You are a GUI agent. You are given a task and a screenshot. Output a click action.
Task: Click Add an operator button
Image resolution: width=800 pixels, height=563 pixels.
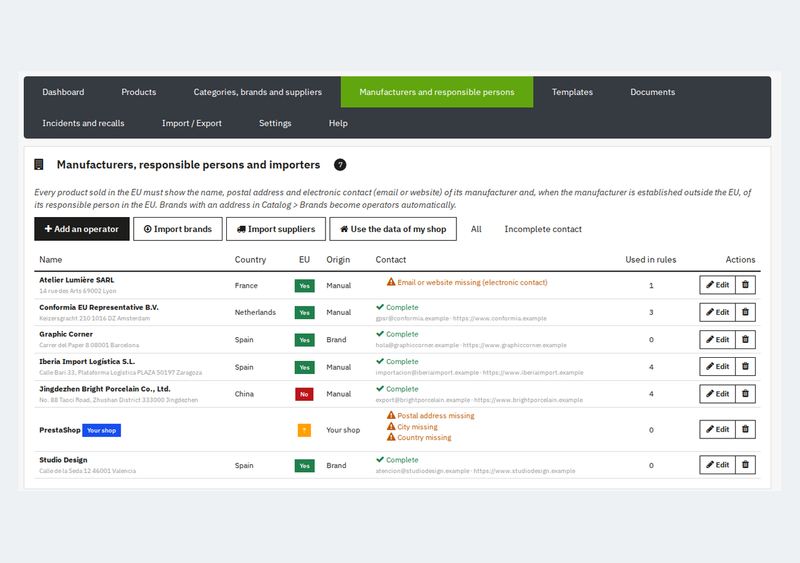pyautogui.click(x=82, y=229)
